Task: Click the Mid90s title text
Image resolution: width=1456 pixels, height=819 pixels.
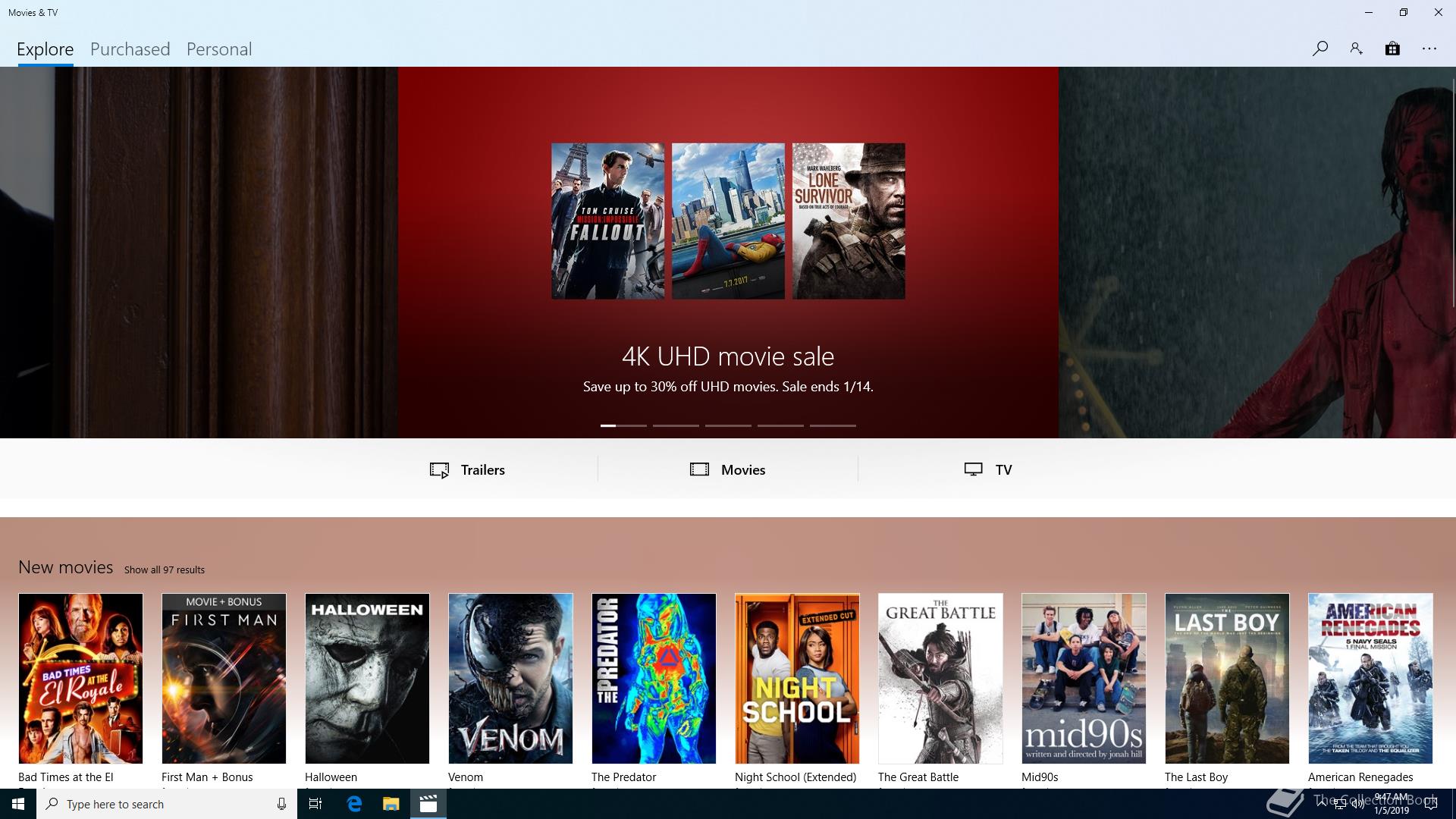Action: pos(1040,777)
